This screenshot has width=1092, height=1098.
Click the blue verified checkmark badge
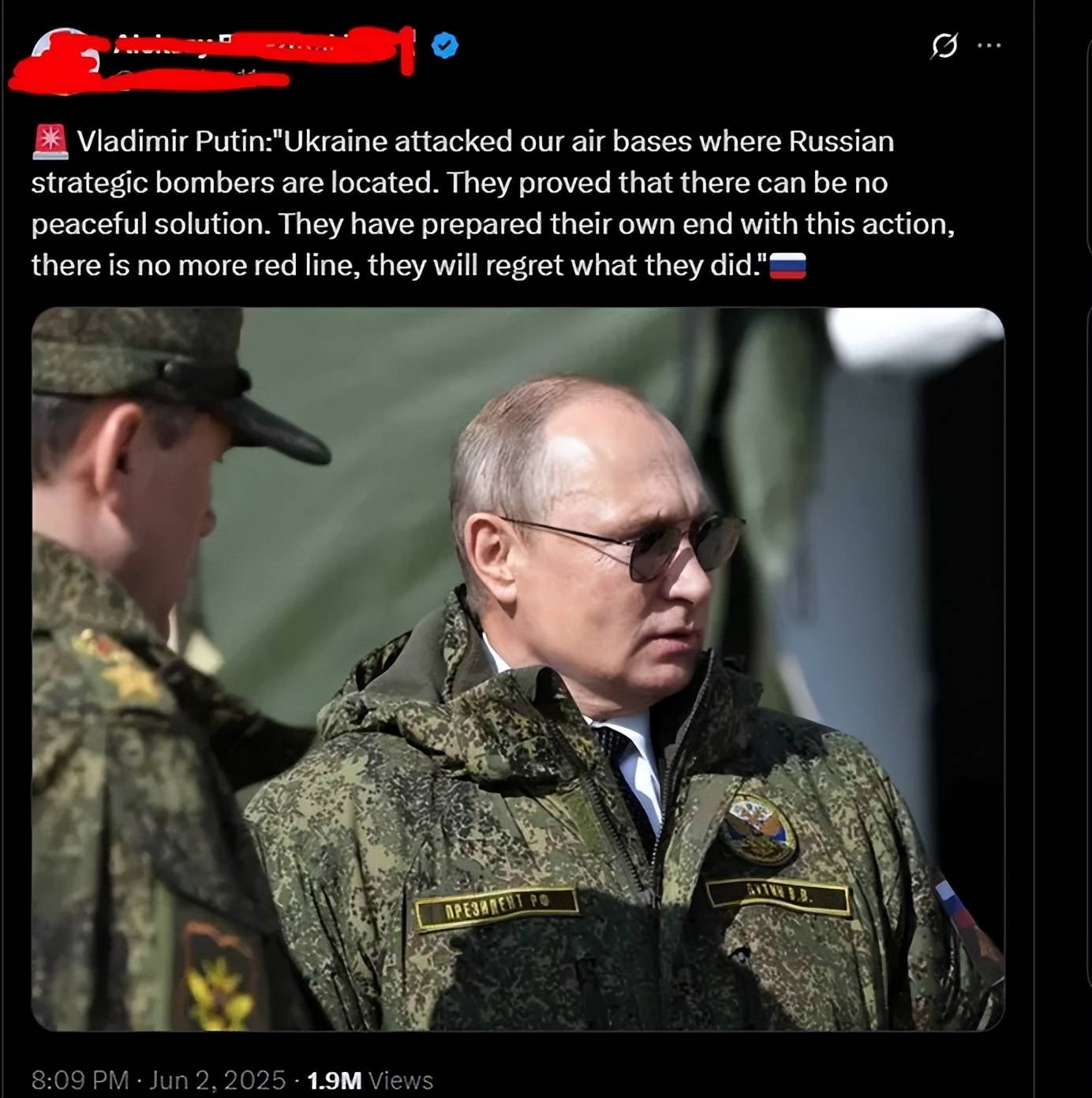445,46
